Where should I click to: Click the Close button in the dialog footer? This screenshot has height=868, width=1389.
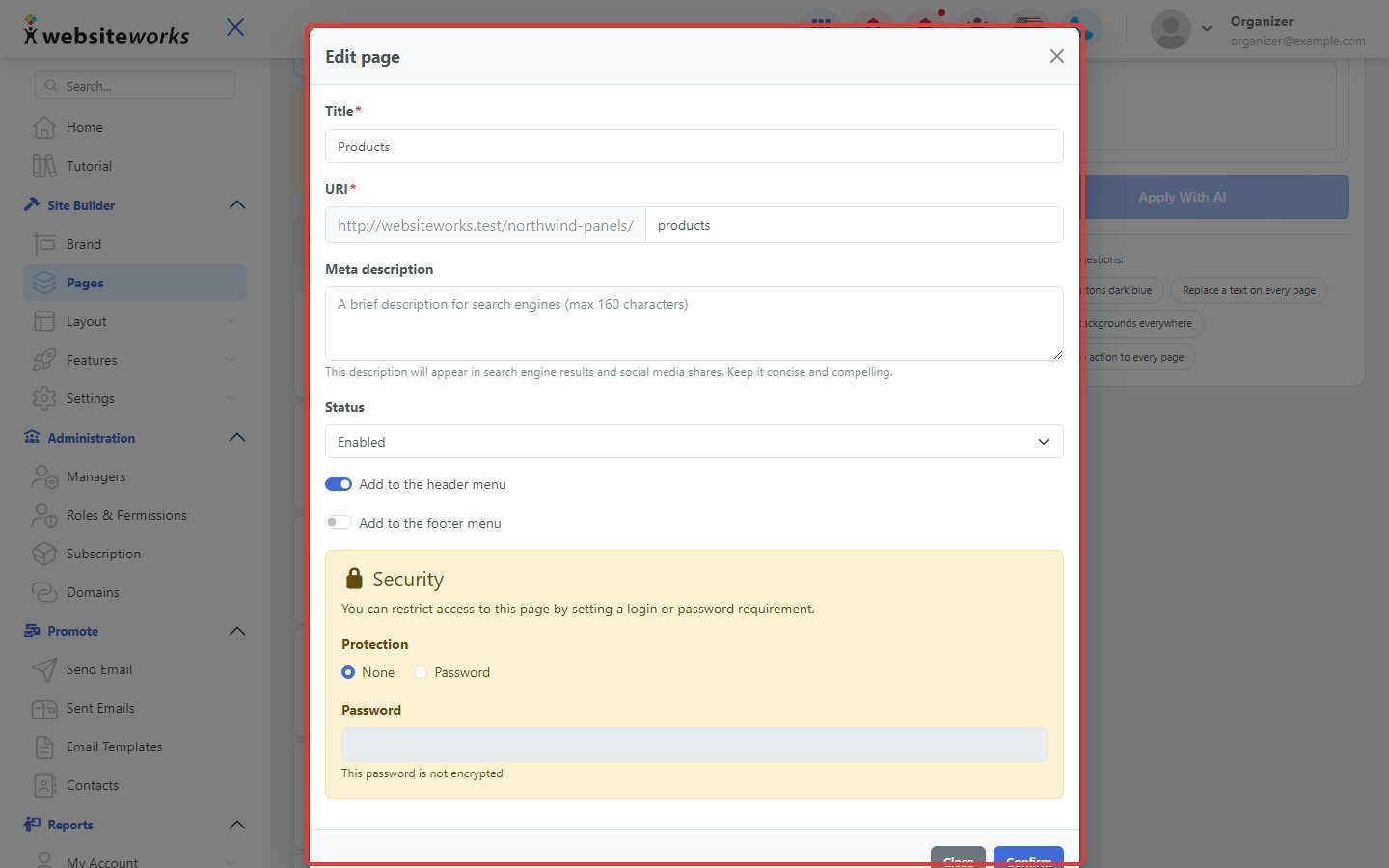pyautogui.click(x=958, y=856)
